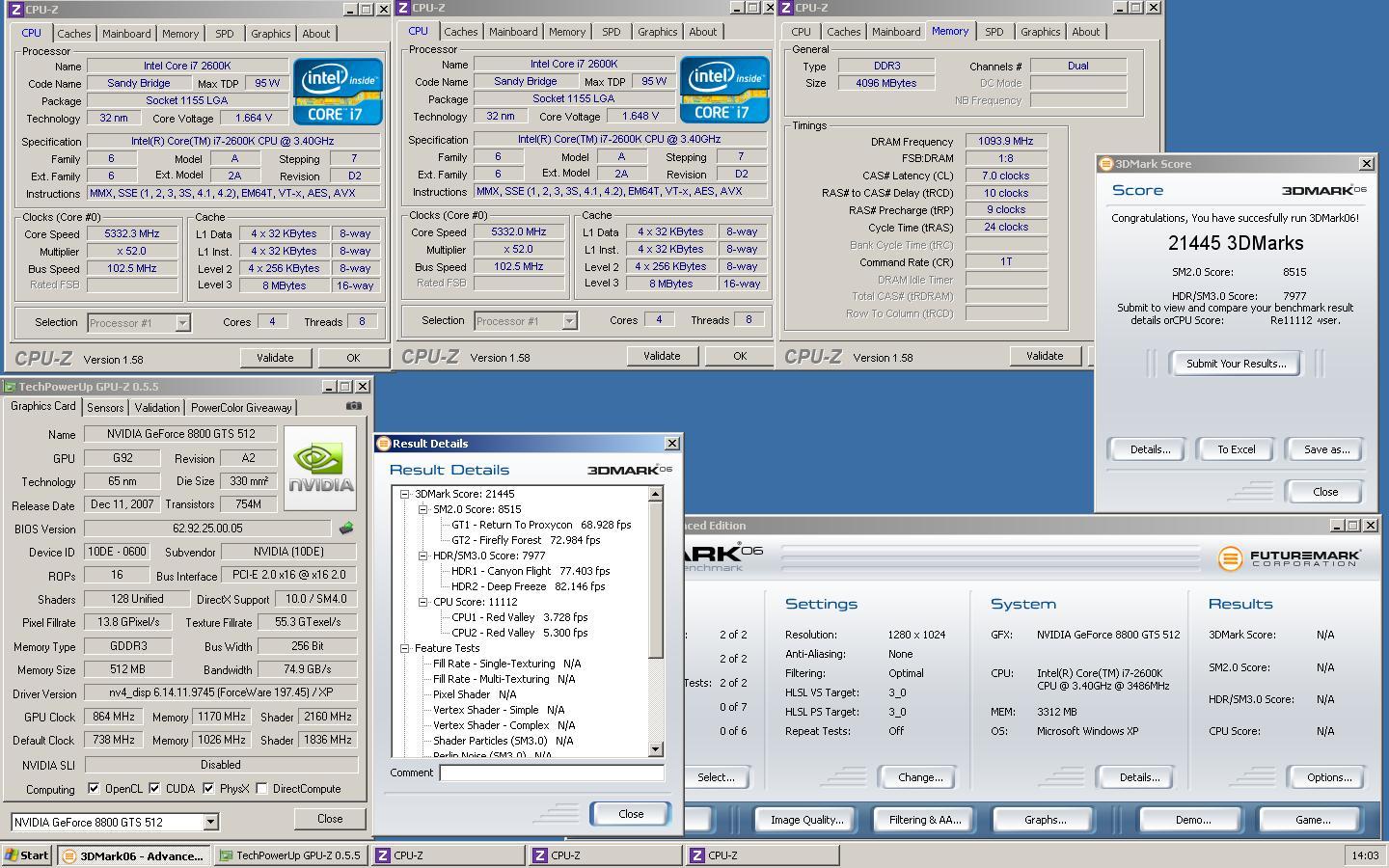Open the Validation tab in GPU-Z
Image resolution: width=1389 pixels, height=868 pixels.
pyautogui.click(x=156, y=408)
